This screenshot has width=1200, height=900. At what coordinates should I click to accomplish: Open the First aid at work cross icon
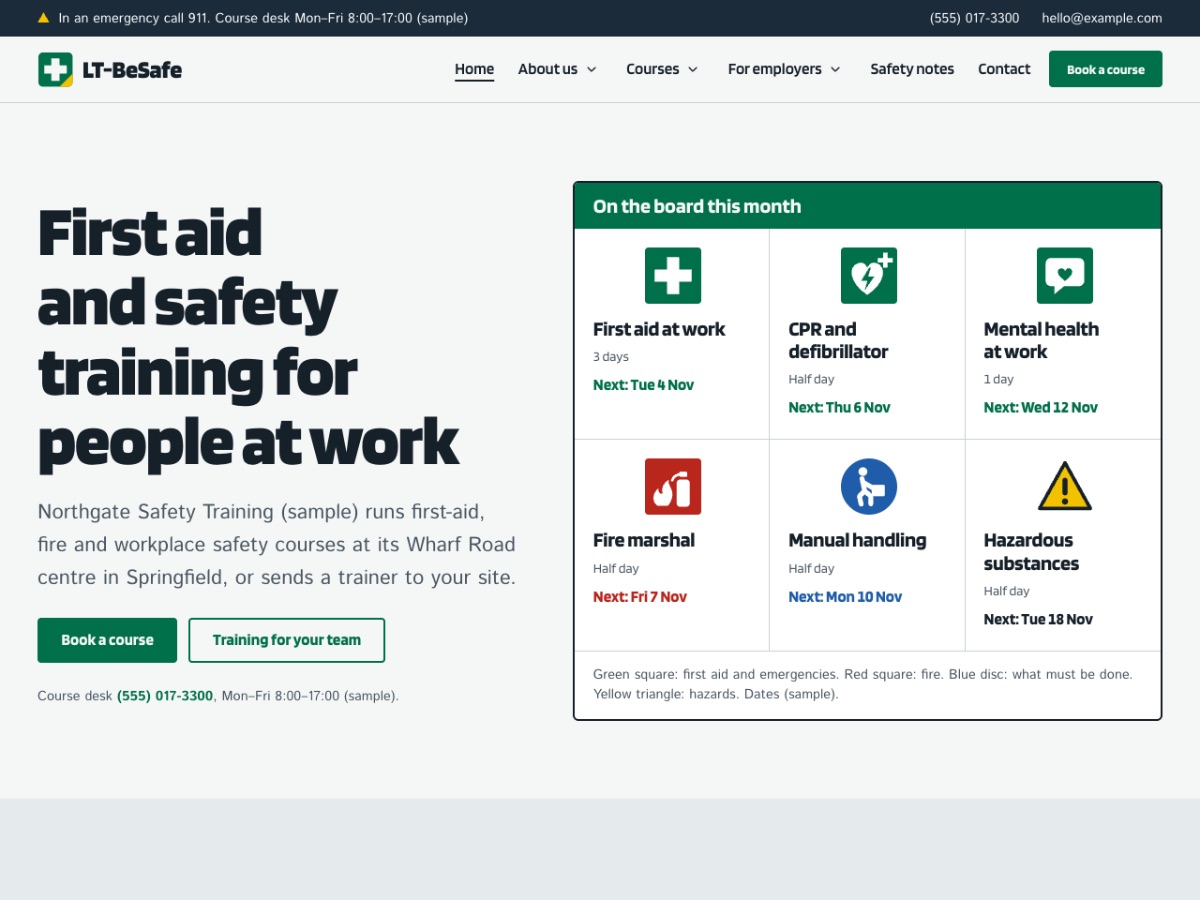click(673, 276)
